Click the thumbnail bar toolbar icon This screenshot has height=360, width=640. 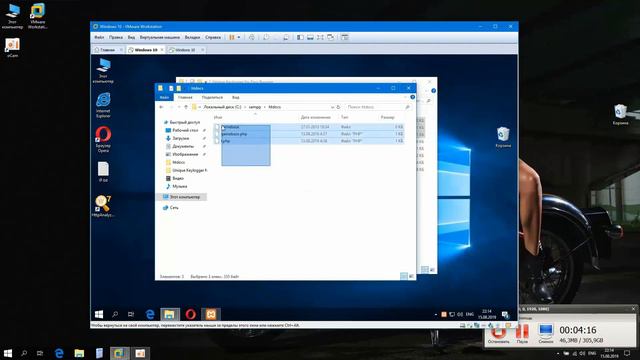[x=310, y=37]
